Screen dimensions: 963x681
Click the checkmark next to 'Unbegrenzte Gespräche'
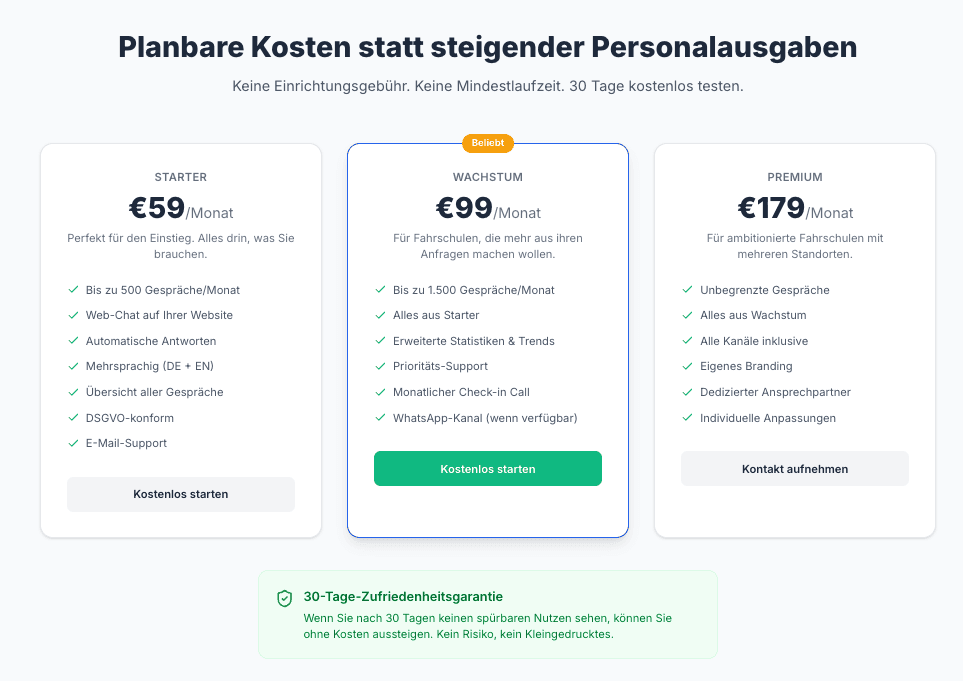[687, 289]
